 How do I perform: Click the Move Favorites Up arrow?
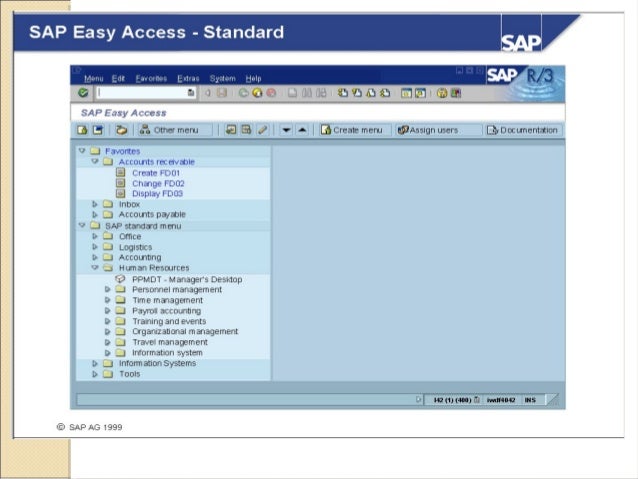[x=302, y=130]
